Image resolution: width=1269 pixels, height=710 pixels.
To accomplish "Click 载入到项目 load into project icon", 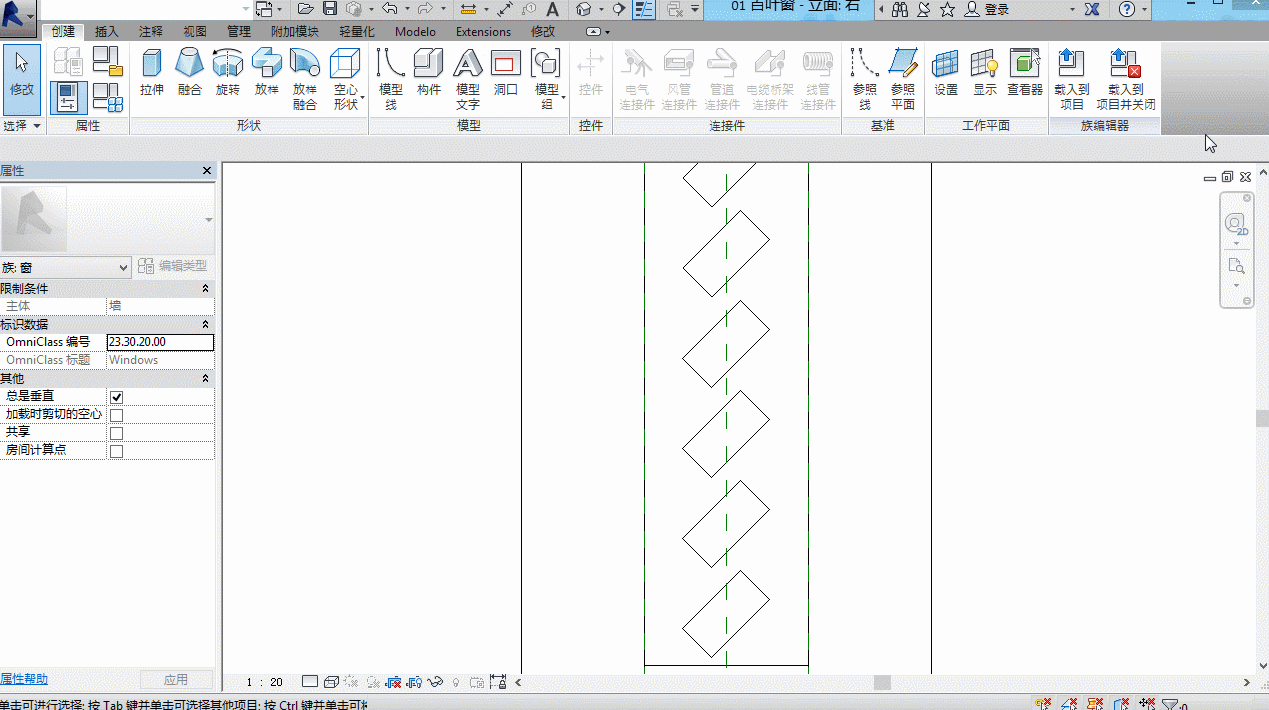I will [x=1071, y=79].
